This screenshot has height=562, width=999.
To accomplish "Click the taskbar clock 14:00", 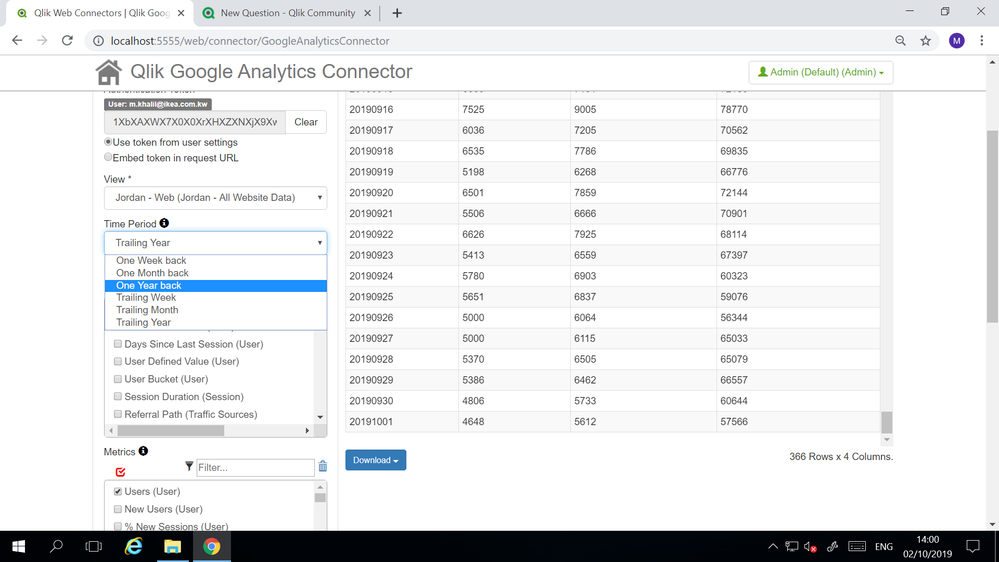I will click(928, 540).
